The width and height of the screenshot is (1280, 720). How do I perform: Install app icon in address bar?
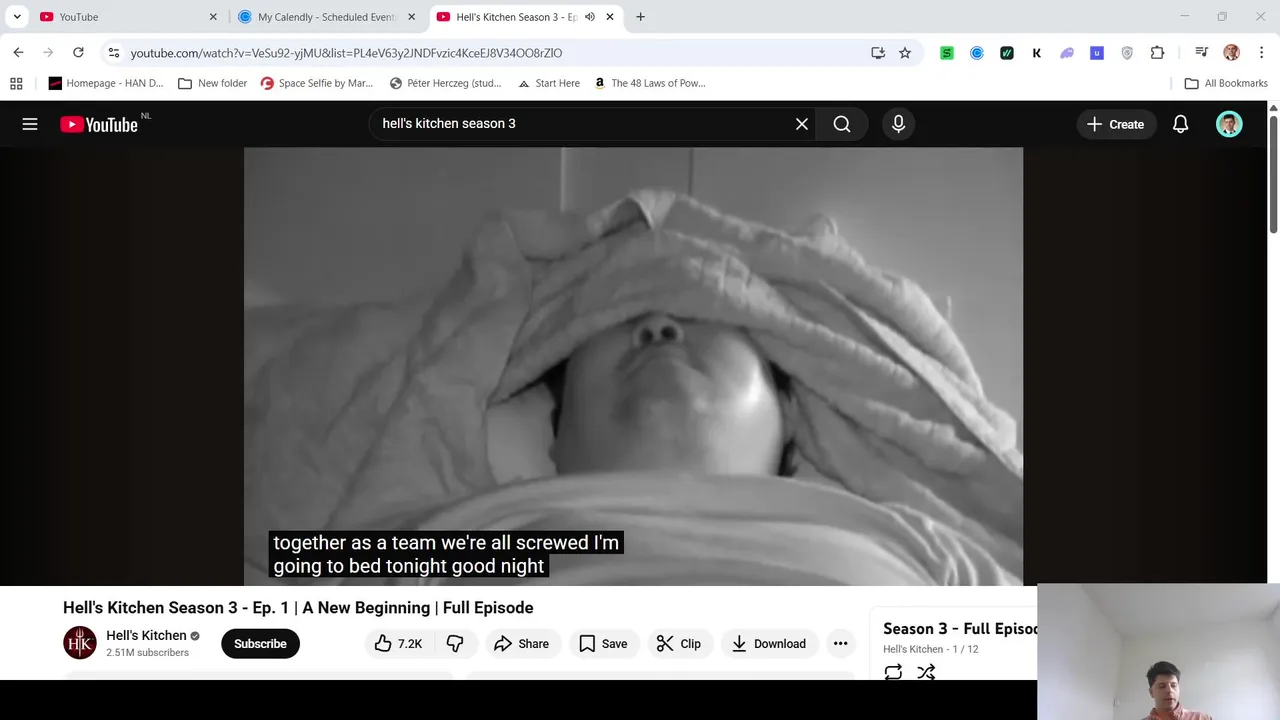[x=878, y=53]
